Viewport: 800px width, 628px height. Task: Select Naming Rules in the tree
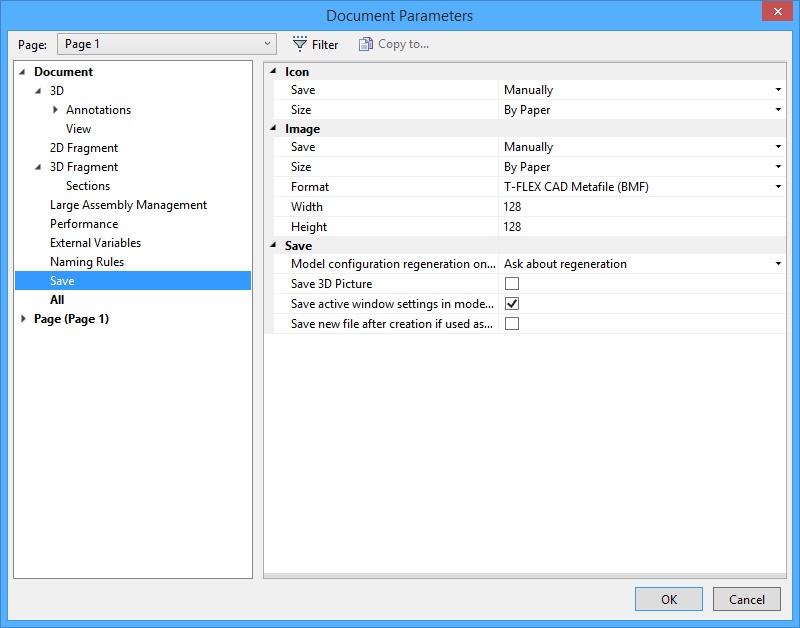click(87, 262)
